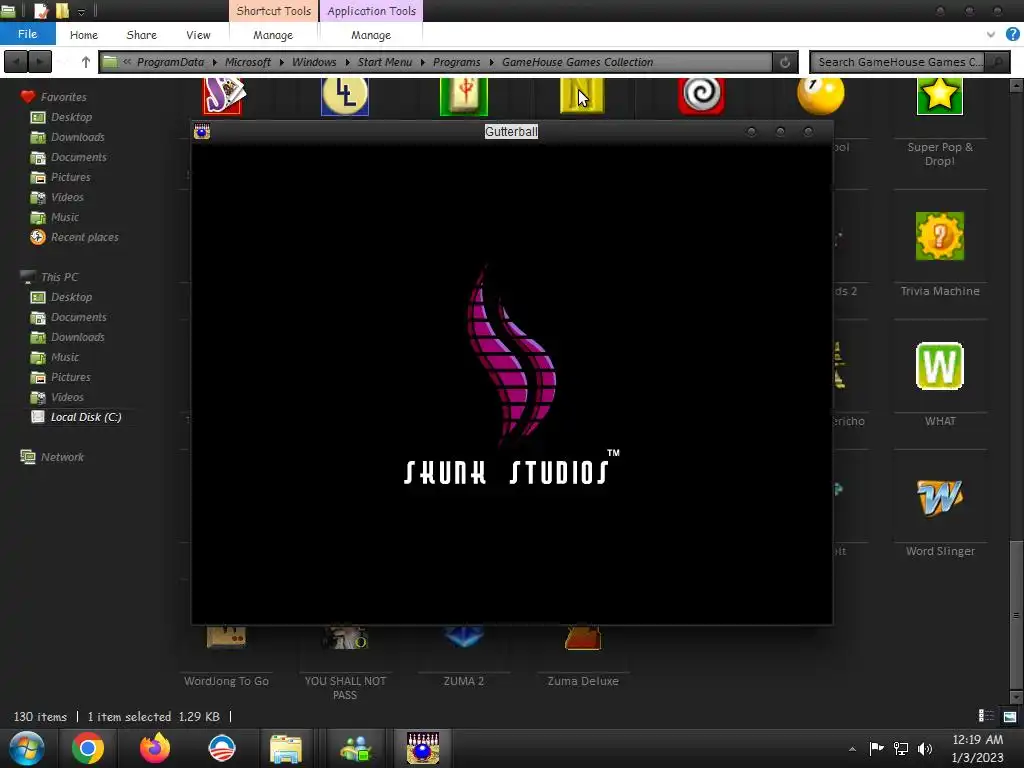1024x768 pixels.
Task: Select the WHAT game icon
Action: click(x=940, y=366)
